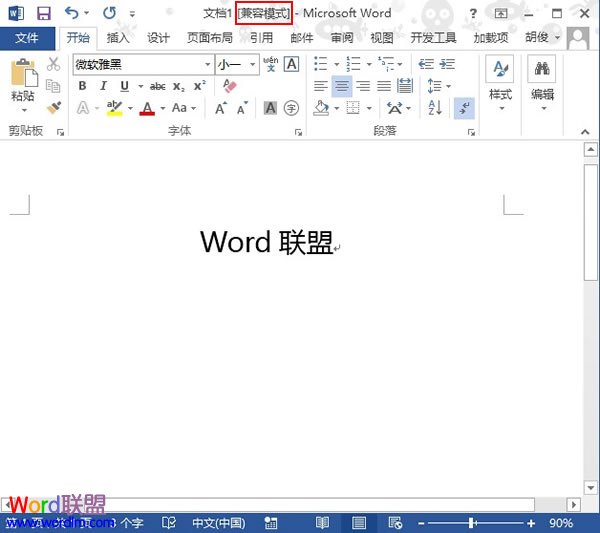Expand numbering list library arrow
The height and width of the screenshot is (533, 600).
tap(369, 64)
